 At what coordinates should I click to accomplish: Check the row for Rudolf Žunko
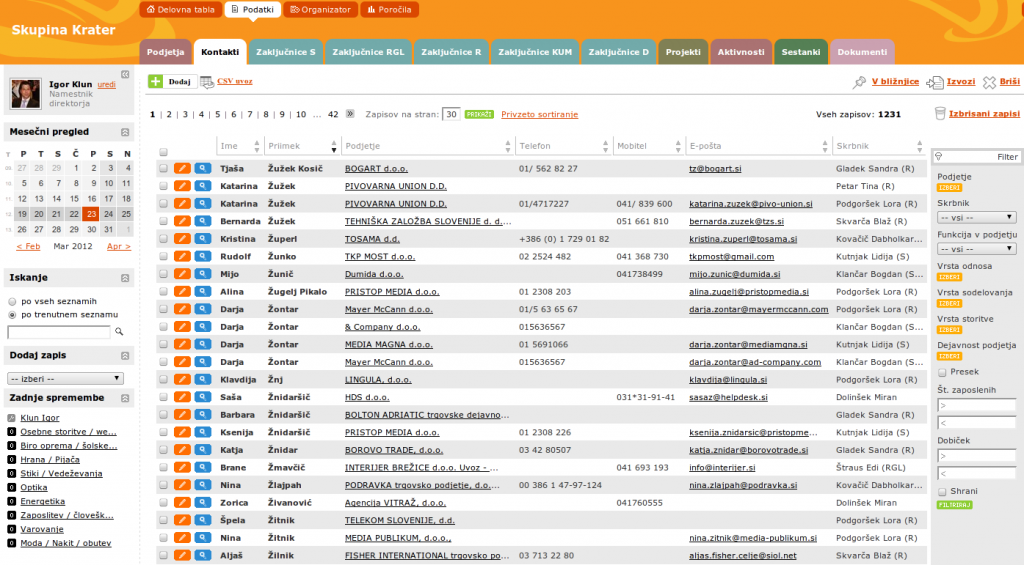tap(163, 257)
